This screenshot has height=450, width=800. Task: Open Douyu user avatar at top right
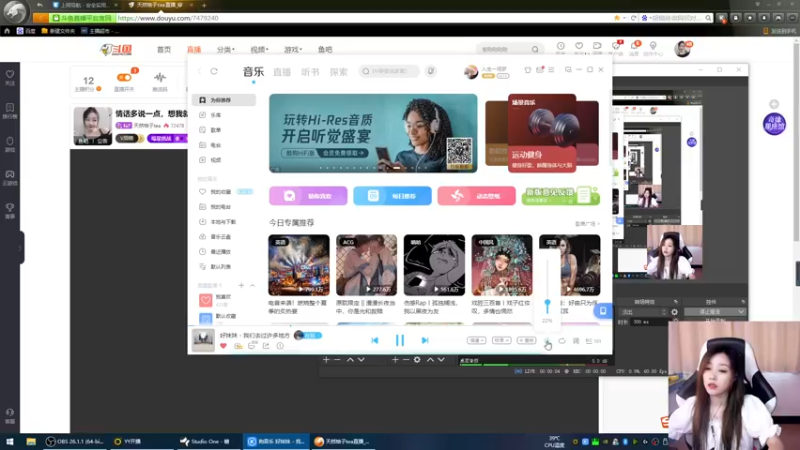click(x=682, y=49)
